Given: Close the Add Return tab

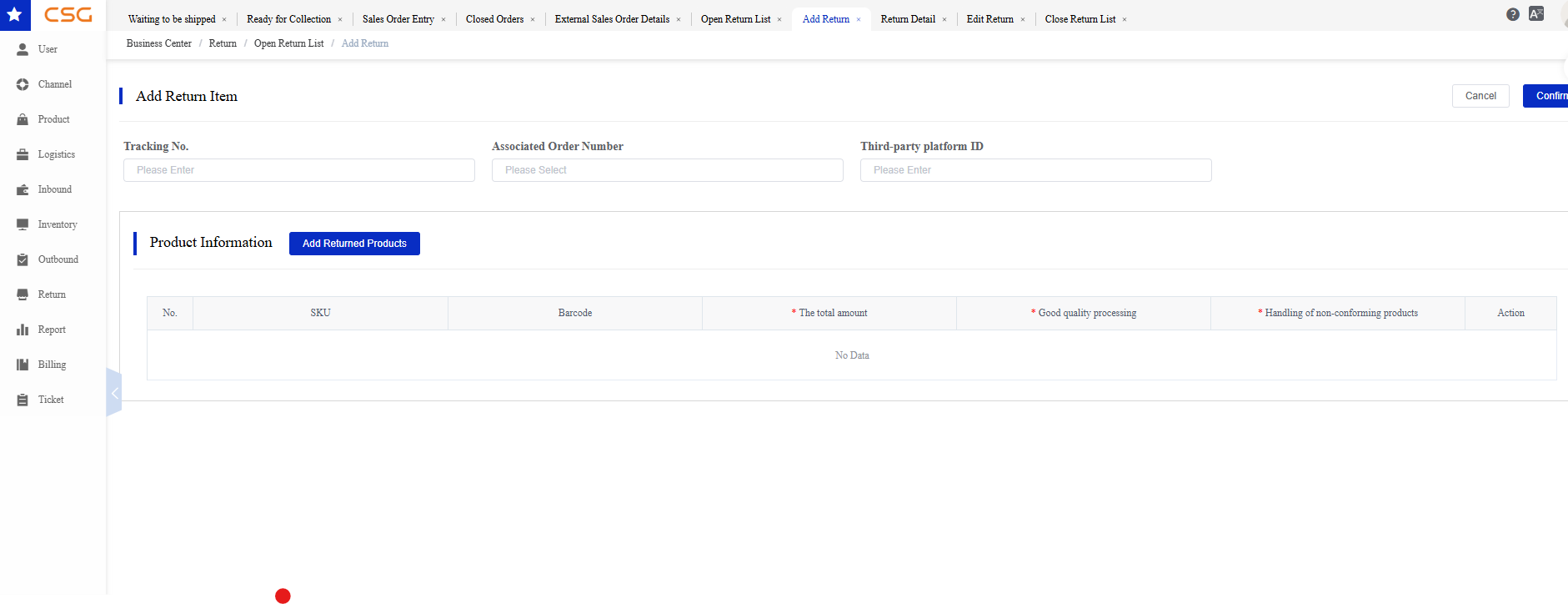Looking at the screenshot, I should (x=859, y=19).
